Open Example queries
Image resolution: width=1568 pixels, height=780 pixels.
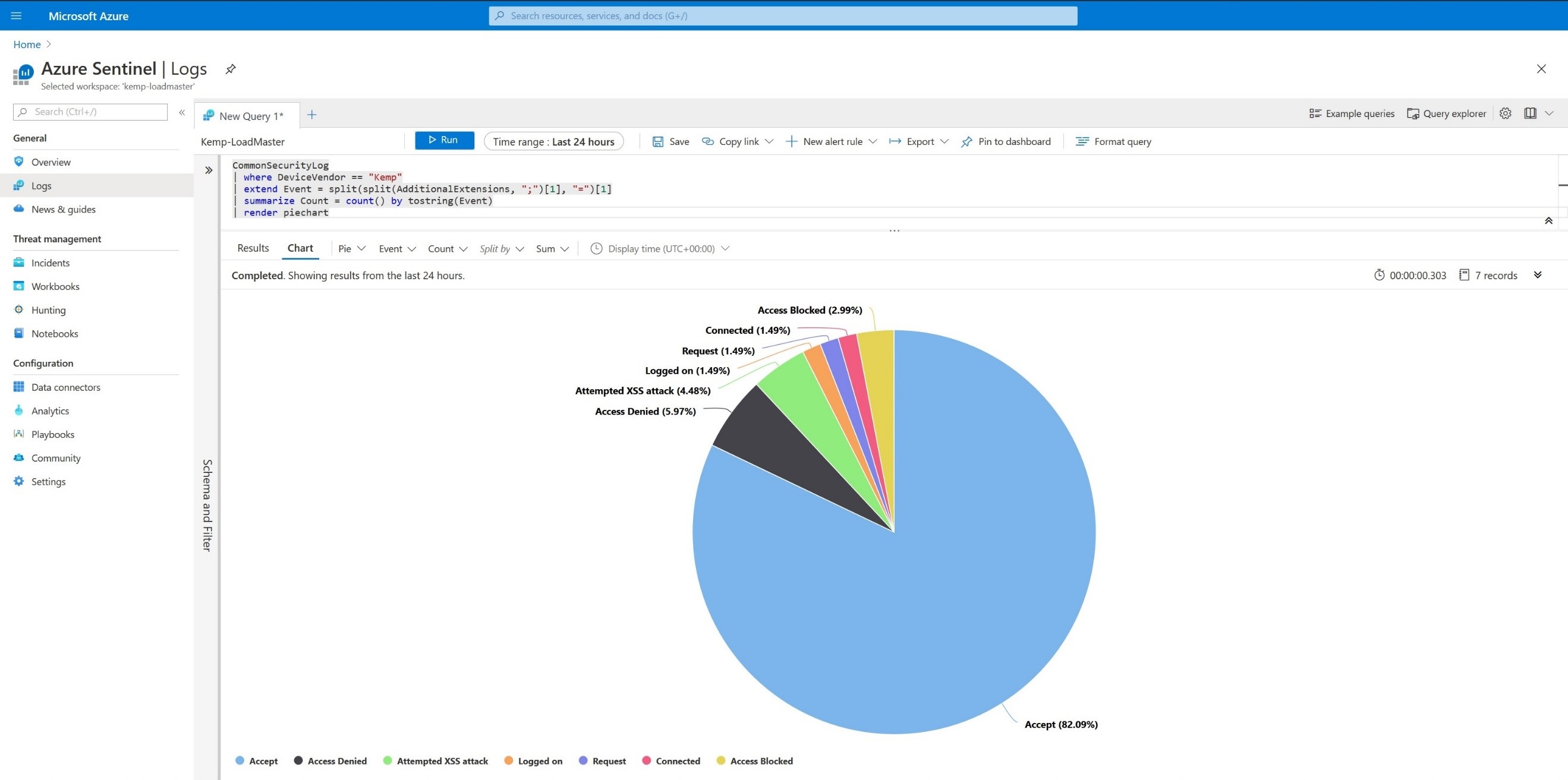tap(1351, 114)
